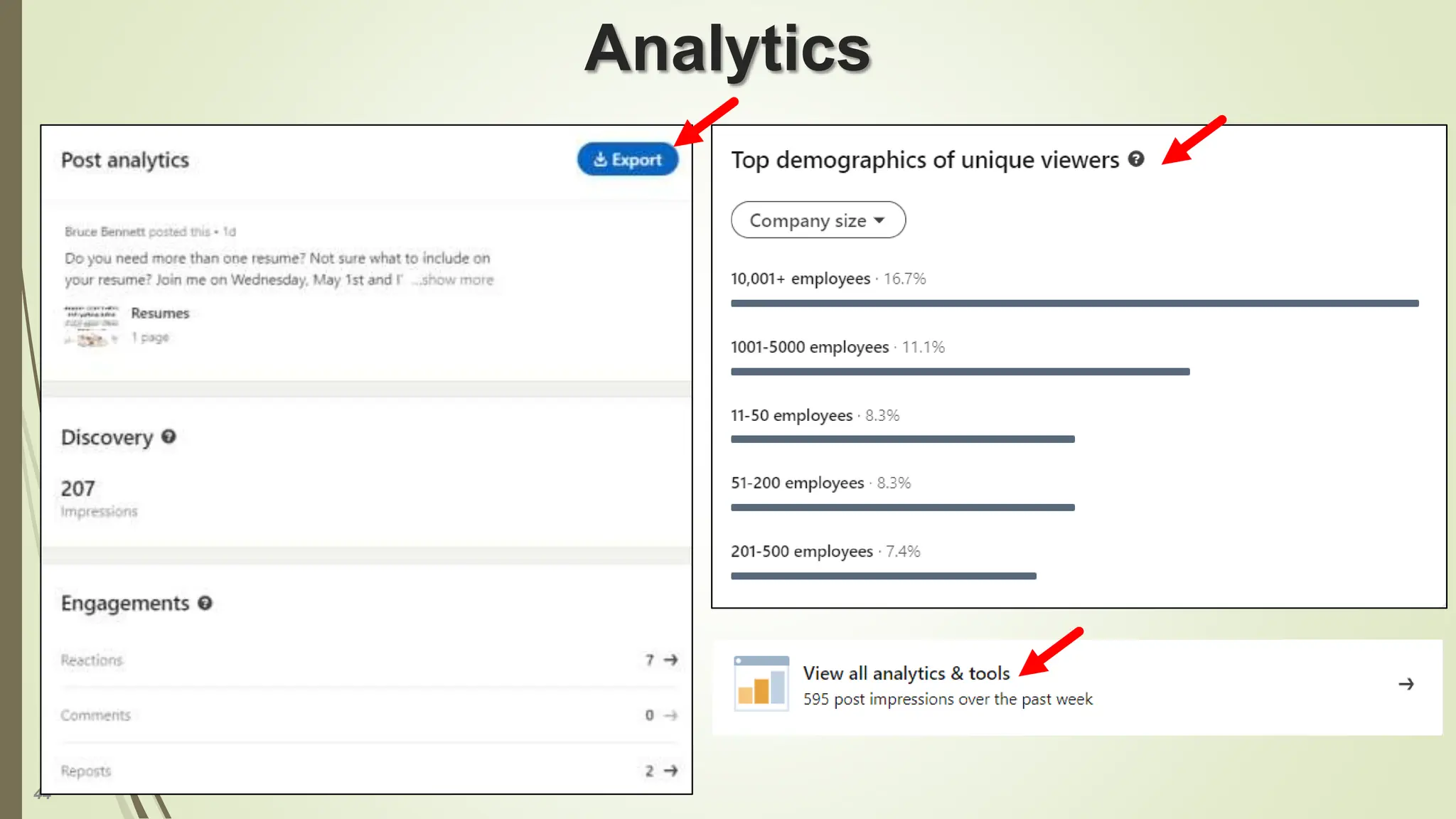Screen dimensions: 1456x819
Task: Select the Comments engagement row
Action: (369, 715)
